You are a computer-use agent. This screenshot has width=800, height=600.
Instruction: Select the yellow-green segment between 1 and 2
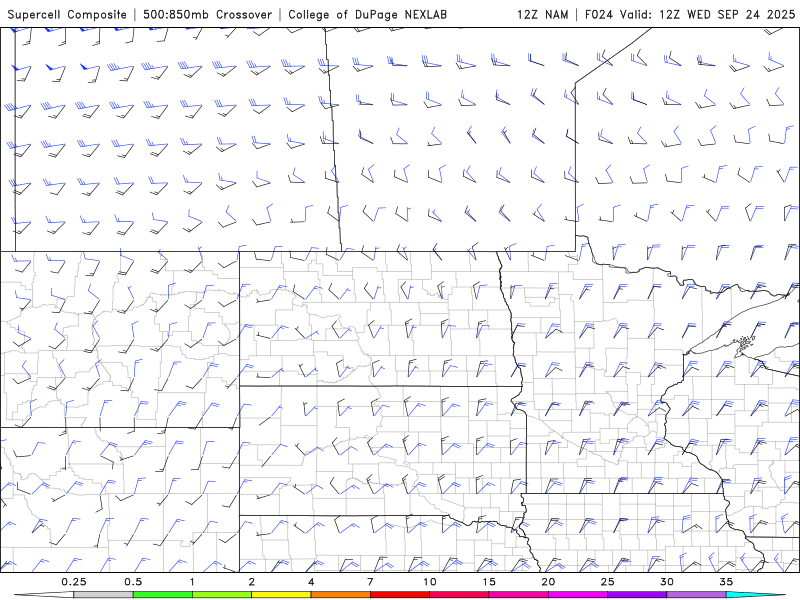[222, 595]
